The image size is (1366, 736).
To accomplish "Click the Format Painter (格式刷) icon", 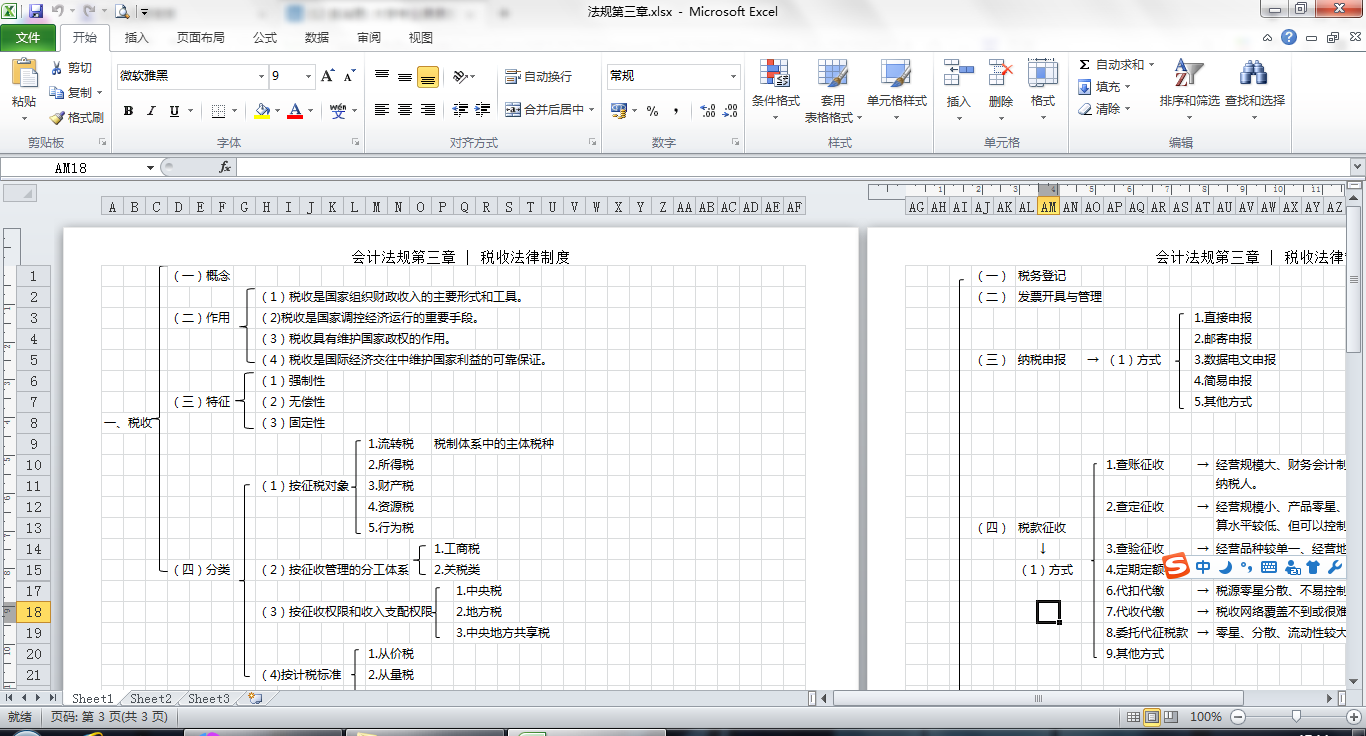I will 56,117.
